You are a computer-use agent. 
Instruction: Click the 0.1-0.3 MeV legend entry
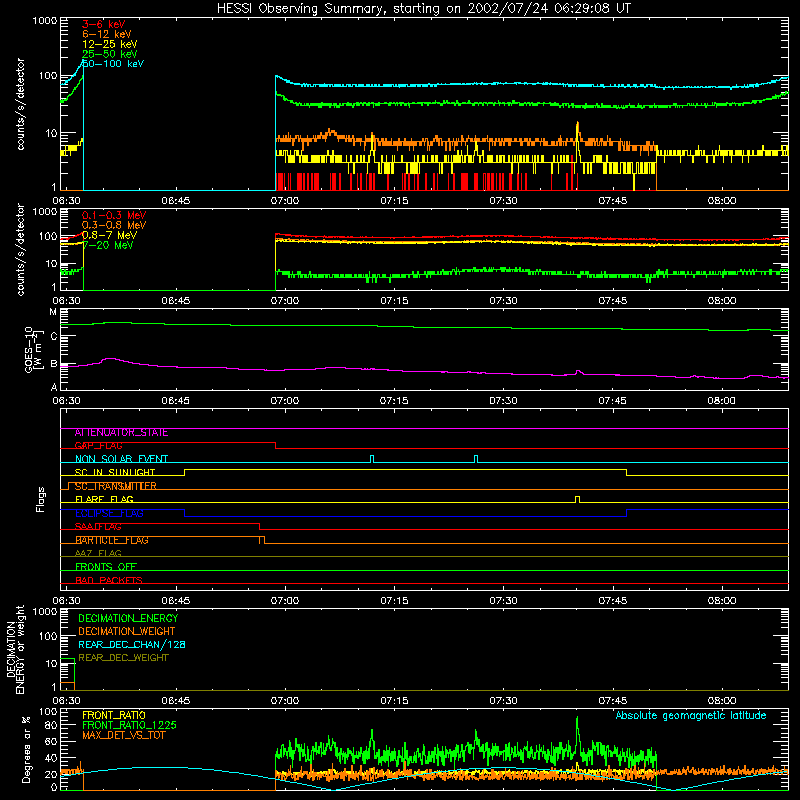pos(114,215)
